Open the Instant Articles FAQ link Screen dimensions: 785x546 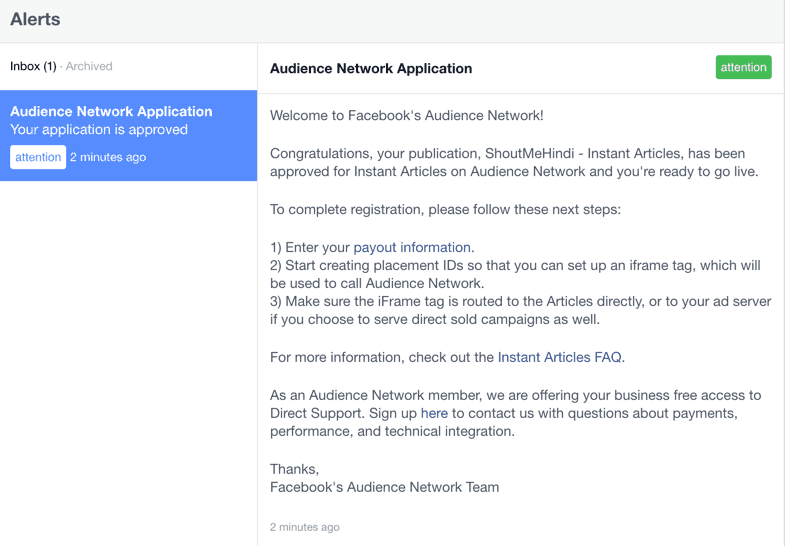(560, 357)
